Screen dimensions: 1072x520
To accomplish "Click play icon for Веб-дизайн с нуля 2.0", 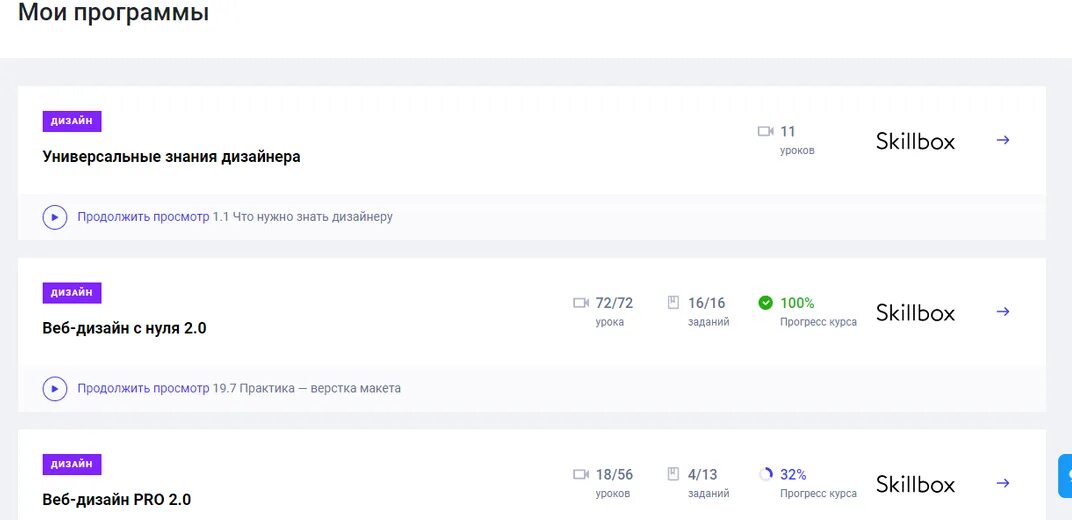I will click(55, 388).
